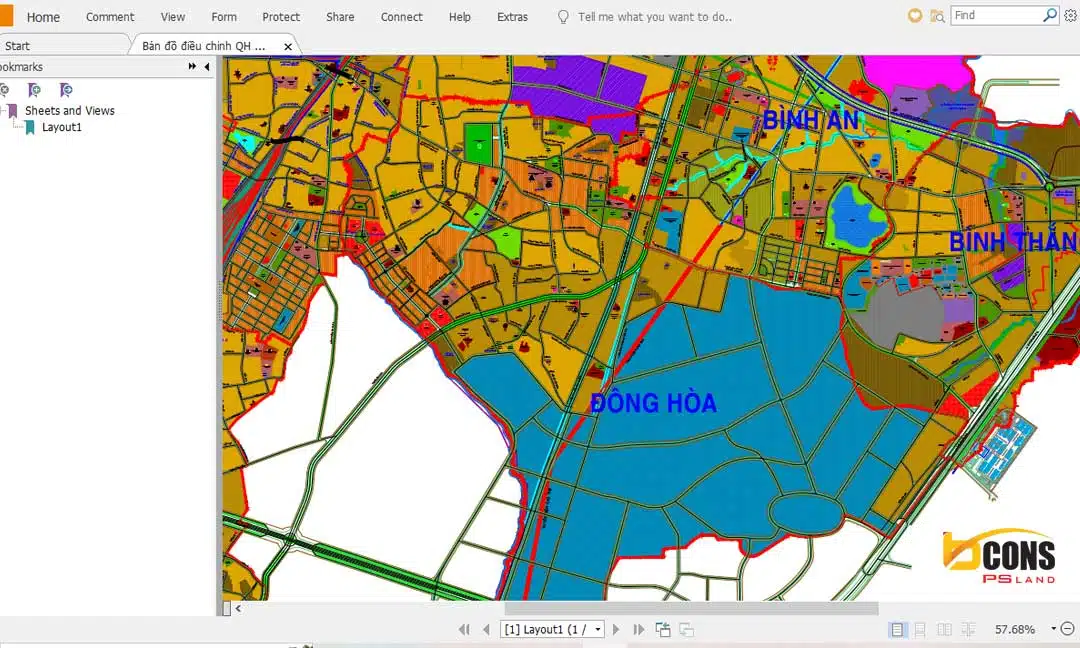
Task: Click the magnifier icon in the Find box
Action: point(1050,14)
